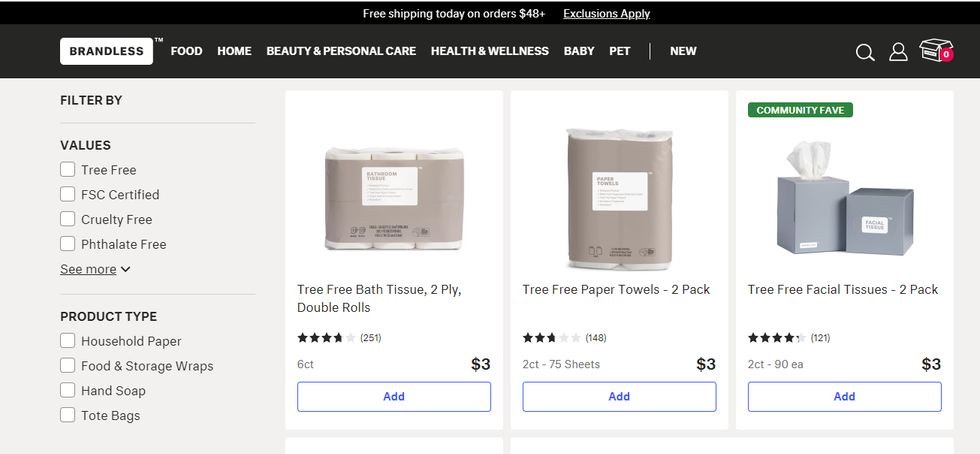Open Beauty & Personal Care menu

coord(341,51)
